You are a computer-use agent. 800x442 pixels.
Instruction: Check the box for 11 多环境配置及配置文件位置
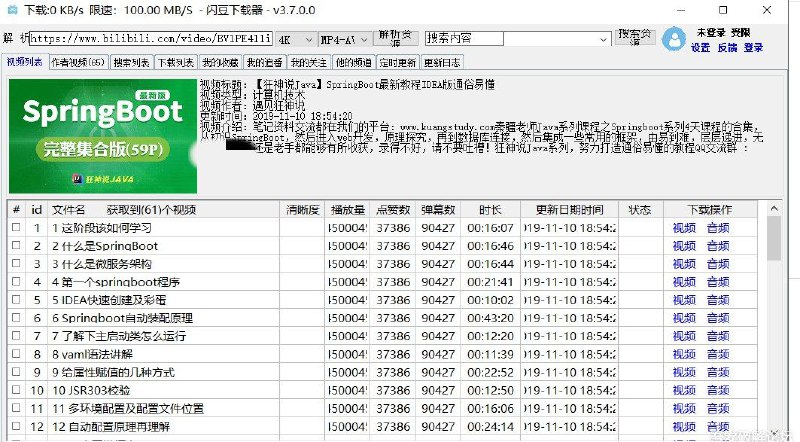(16, 408)
